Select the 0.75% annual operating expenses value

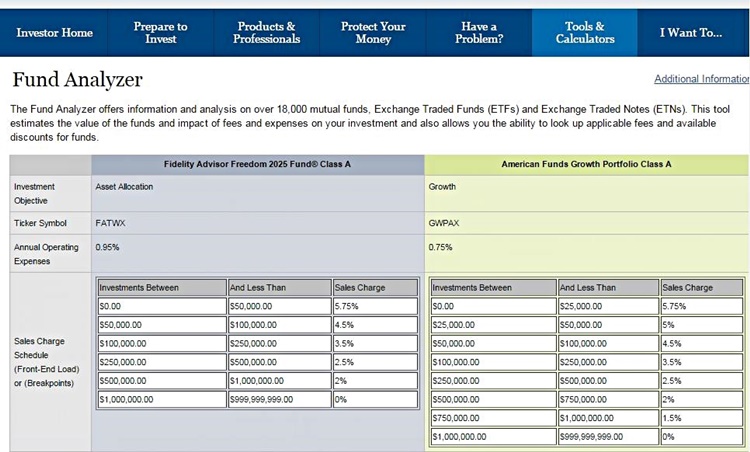point(441,247)
